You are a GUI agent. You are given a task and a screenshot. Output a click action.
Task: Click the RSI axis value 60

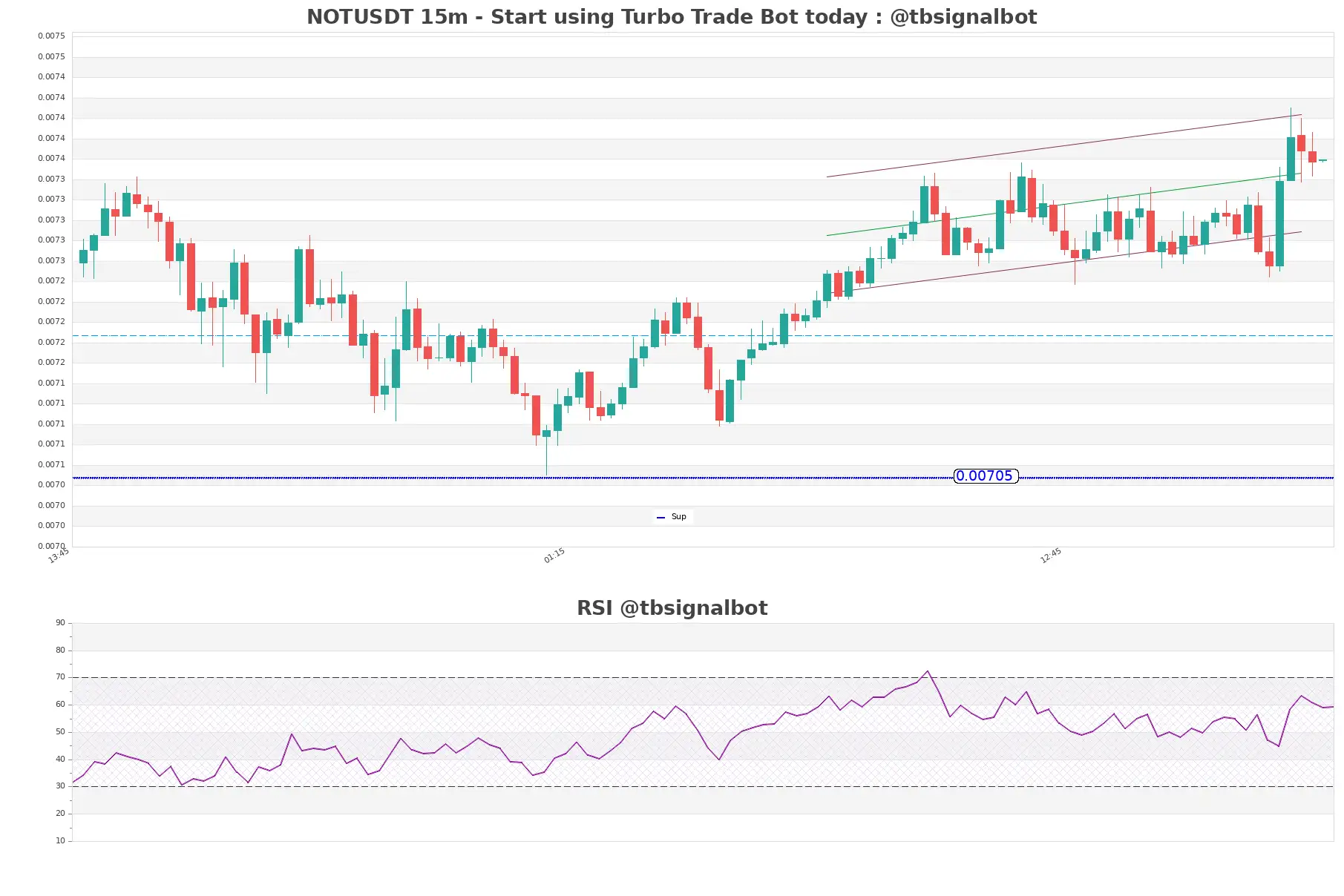pyautogui.click(x=60, y=705)
